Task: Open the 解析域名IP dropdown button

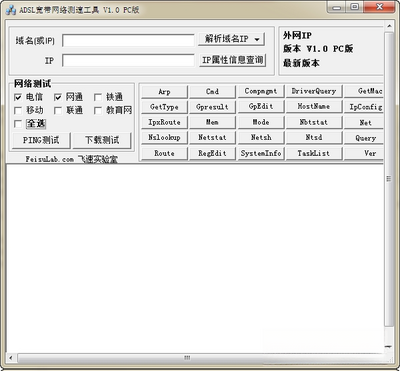Action: tap(231, 39)
